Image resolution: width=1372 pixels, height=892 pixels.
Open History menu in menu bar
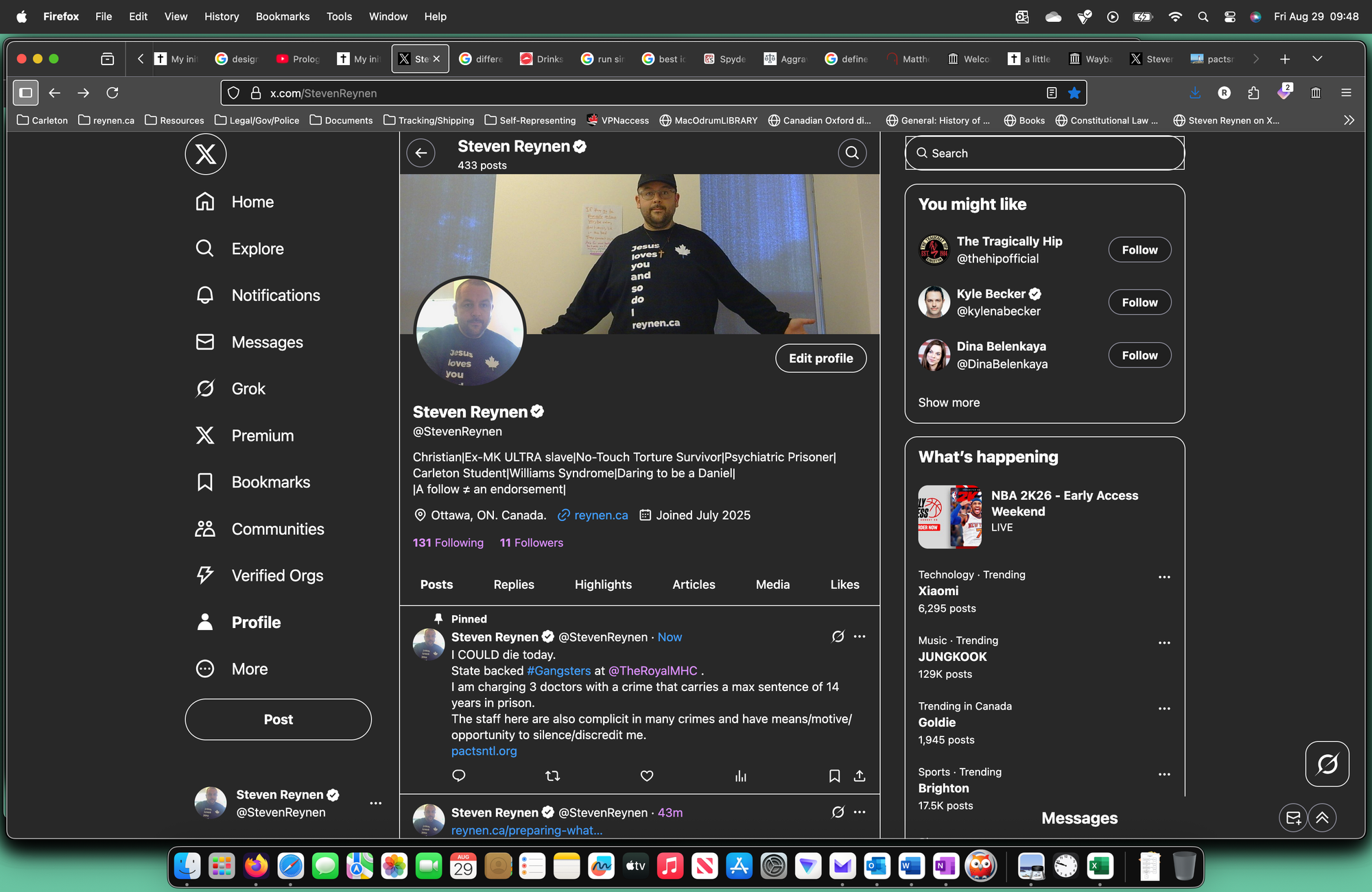tap(222, 16)
